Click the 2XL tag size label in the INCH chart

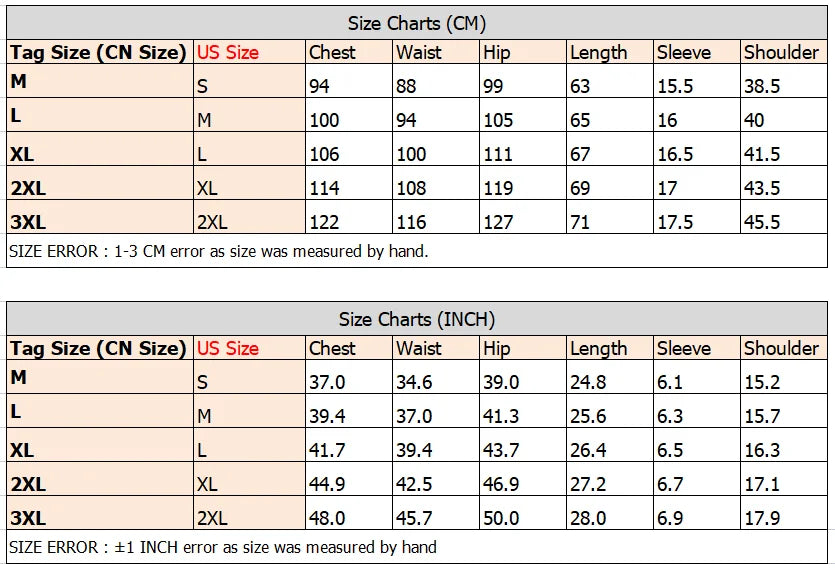point(28,484)
